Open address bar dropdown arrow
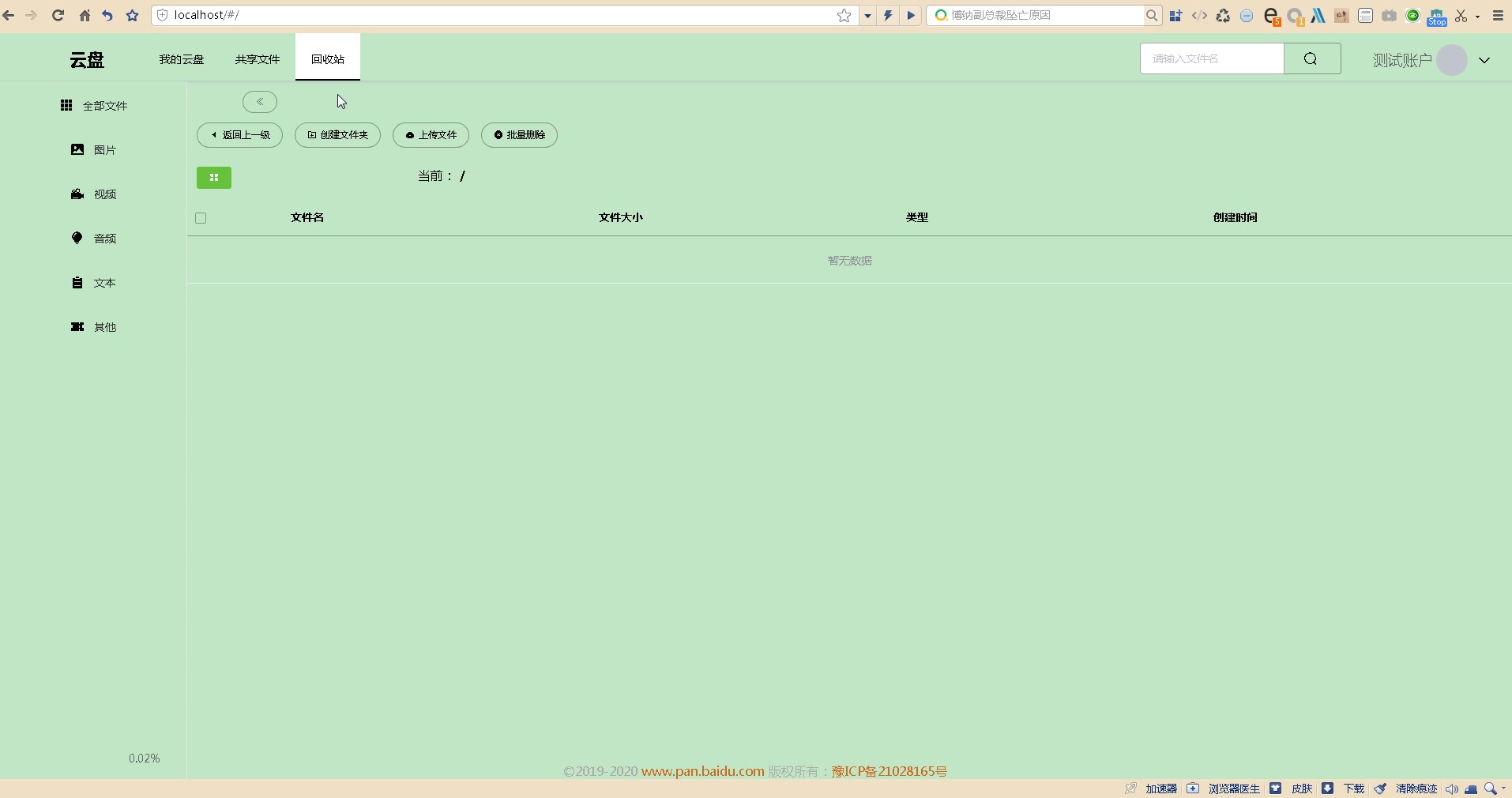The height and width of the screenshot is (798, 1512). point(867,15)
